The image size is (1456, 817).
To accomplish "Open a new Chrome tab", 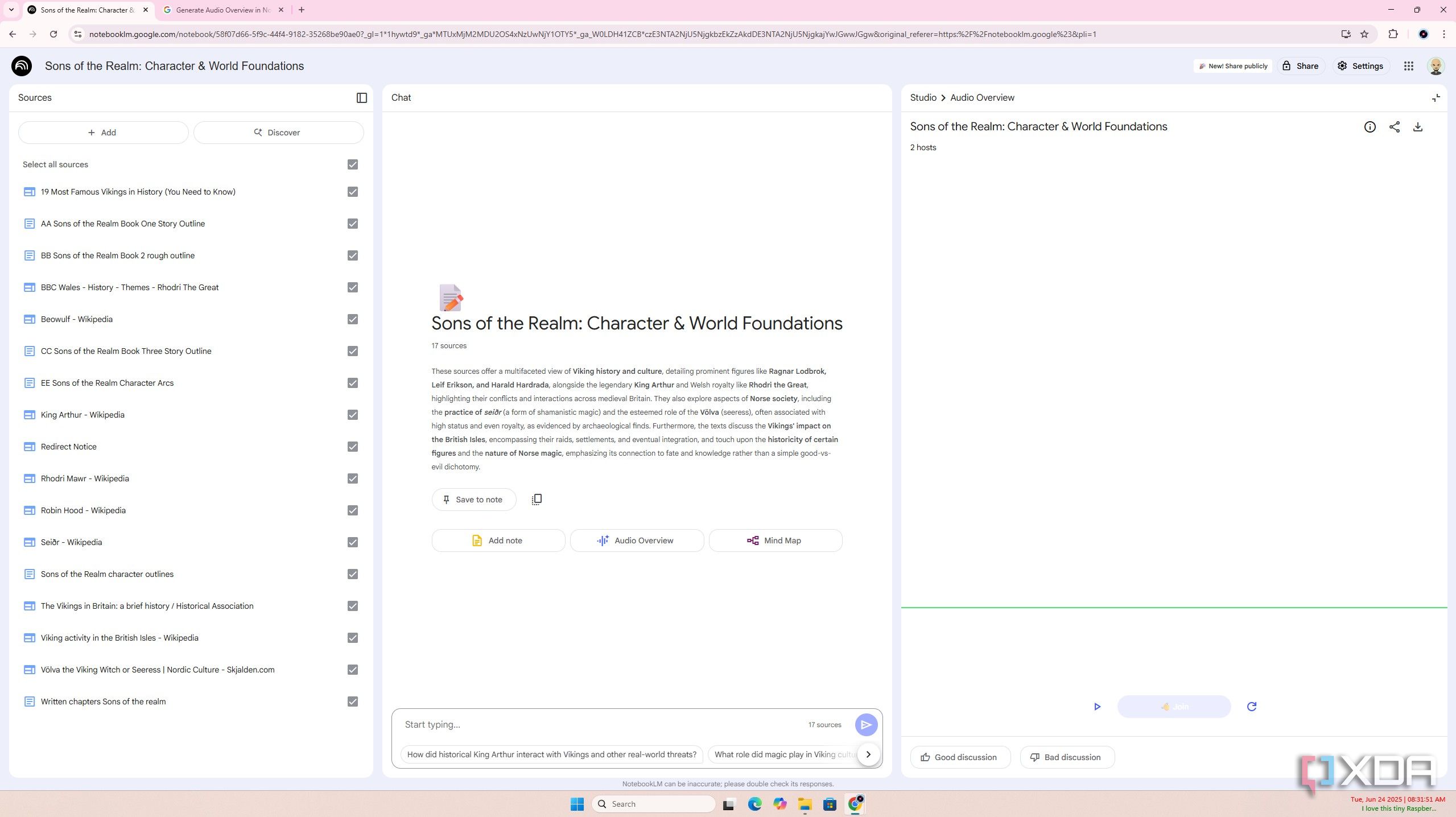I will point(302,10).
